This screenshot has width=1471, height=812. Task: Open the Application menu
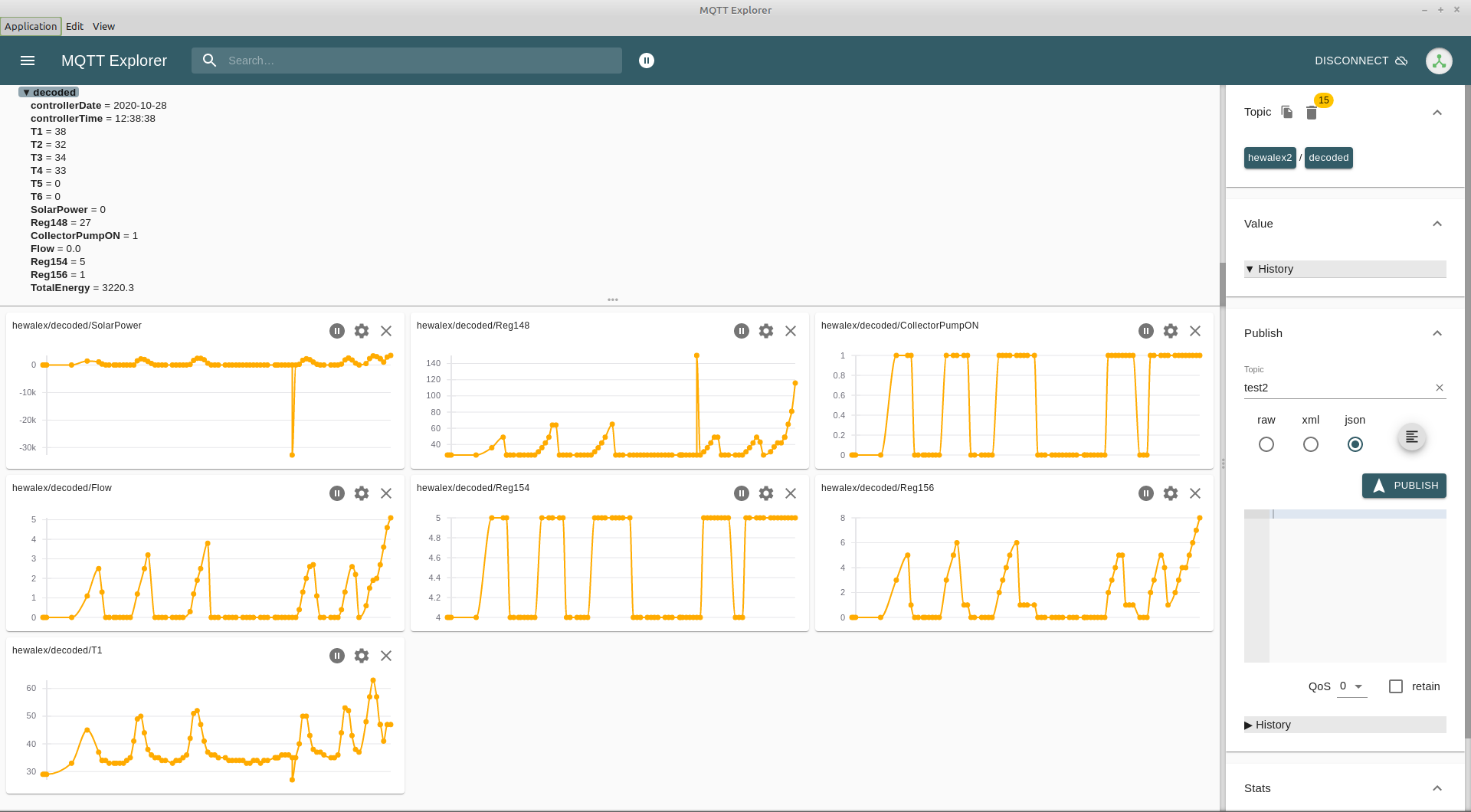(x=31, y=26)
